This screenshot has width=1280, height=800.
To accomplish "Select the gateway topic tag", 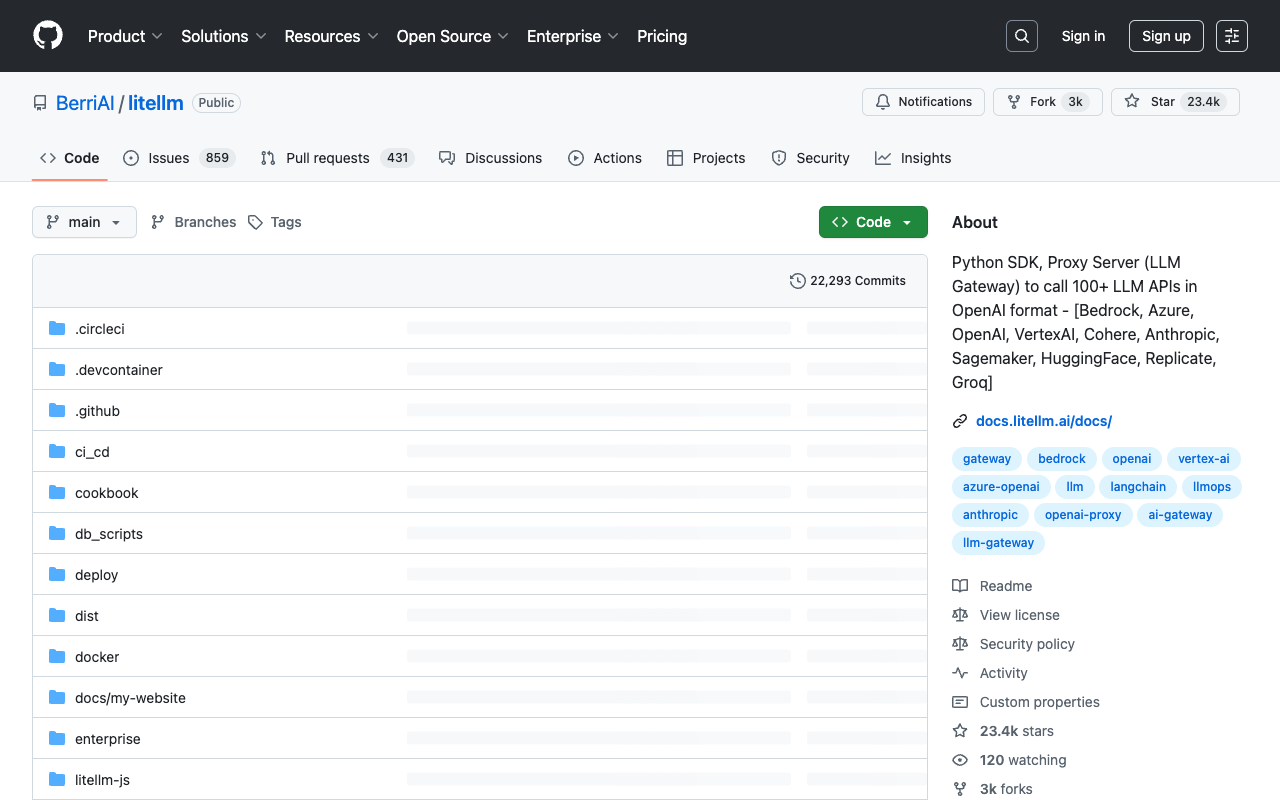I will pyautogui.click(x=987, y=459).
